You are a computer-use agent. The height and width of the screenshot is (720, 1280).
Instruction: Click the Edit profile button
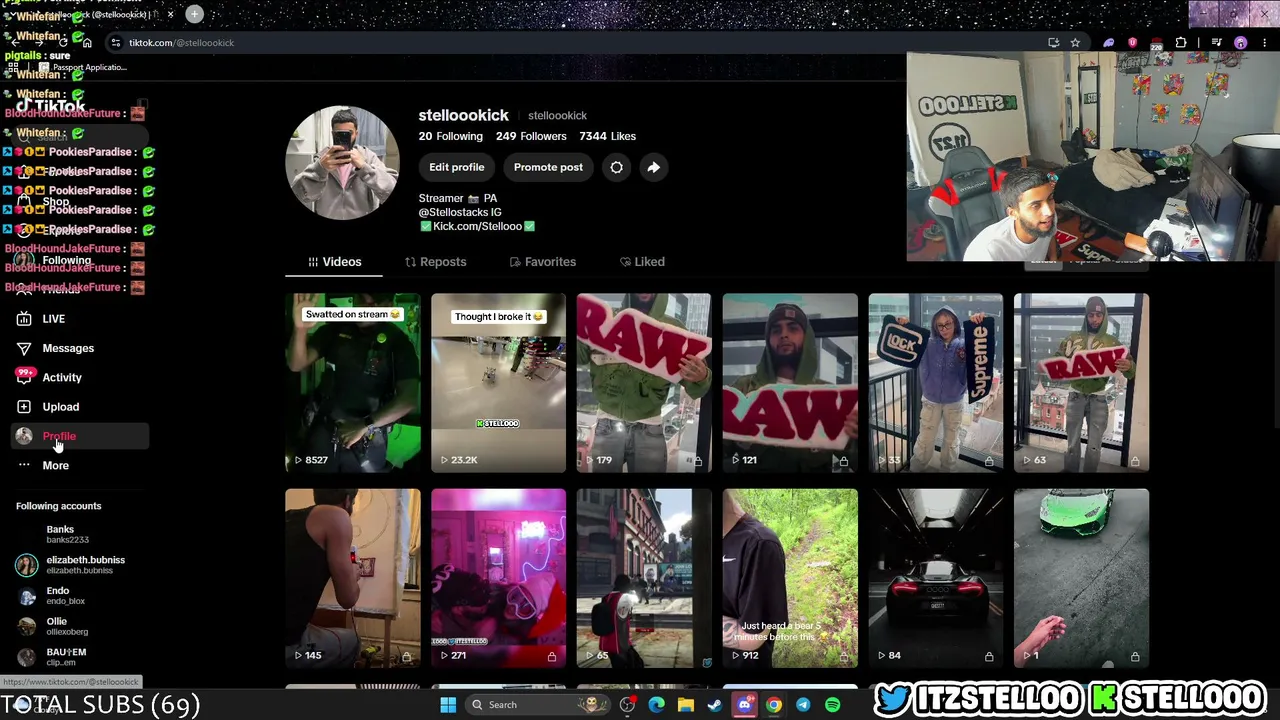point(457,167)
